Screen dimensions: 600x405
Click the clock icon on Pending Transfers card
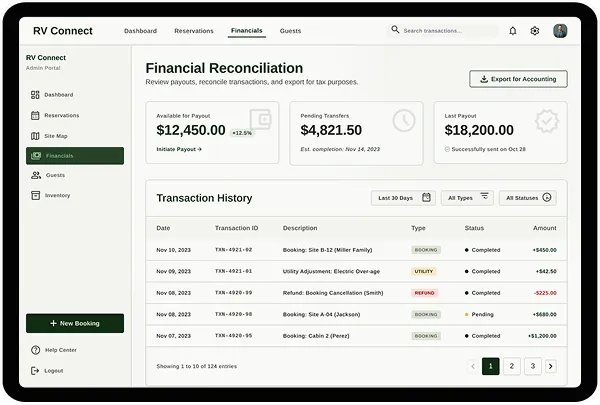point(404,121)
